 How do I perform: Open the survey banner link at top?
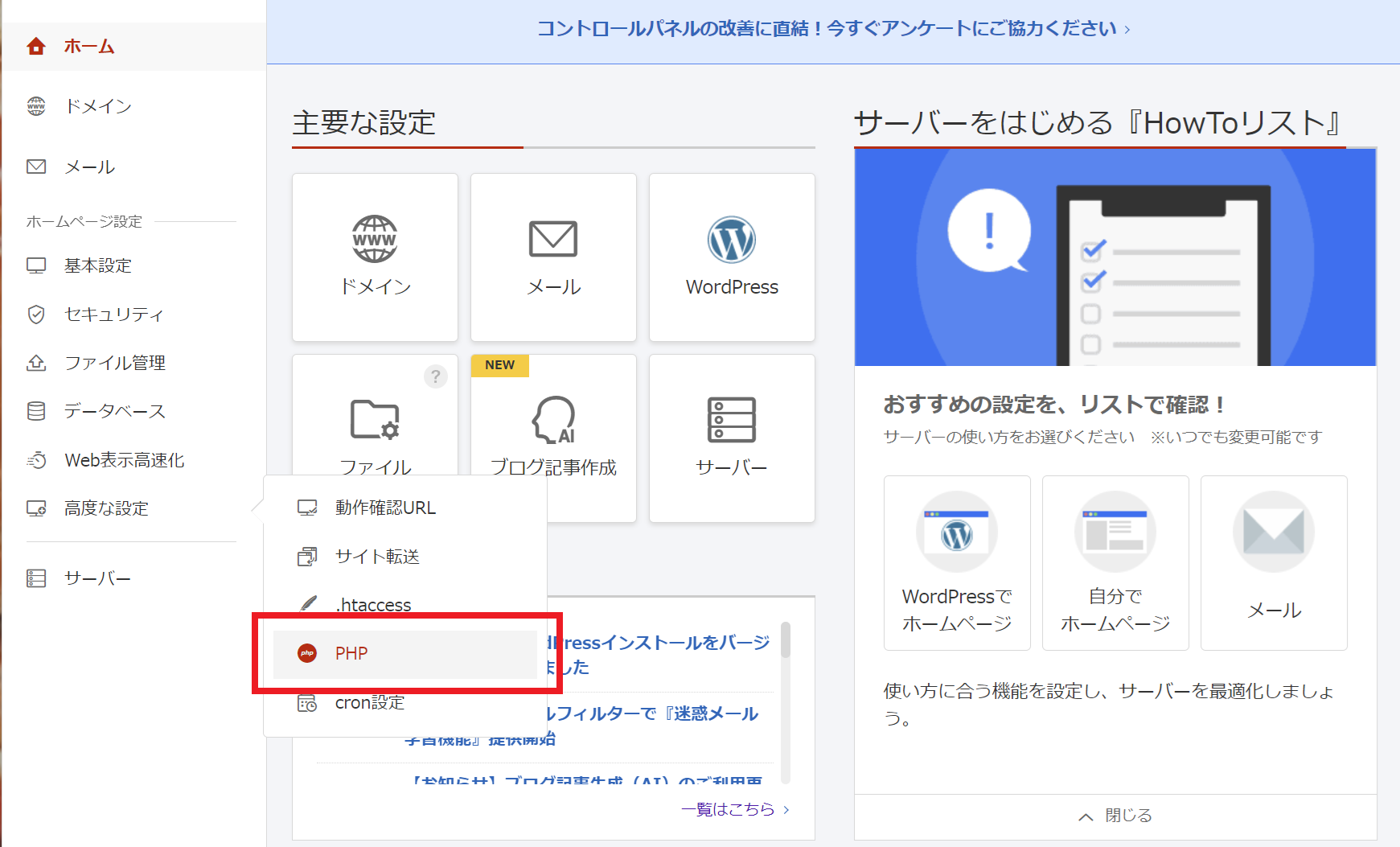(833, 29)
